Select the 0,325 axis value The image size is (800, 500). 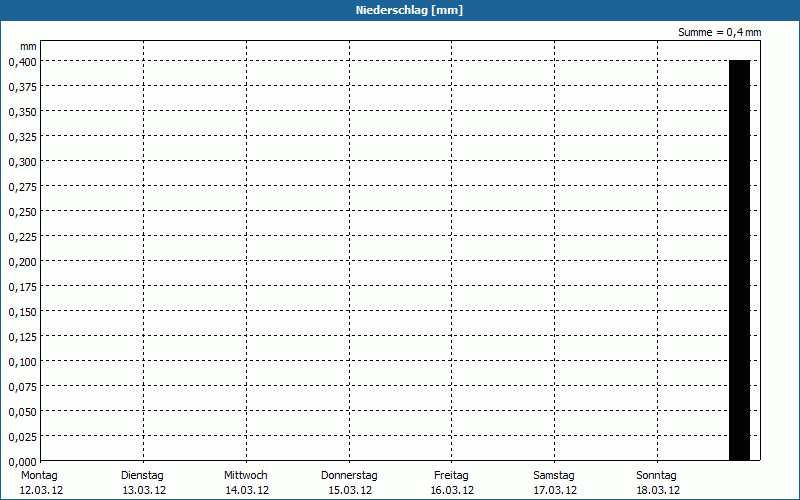[22, 137]
